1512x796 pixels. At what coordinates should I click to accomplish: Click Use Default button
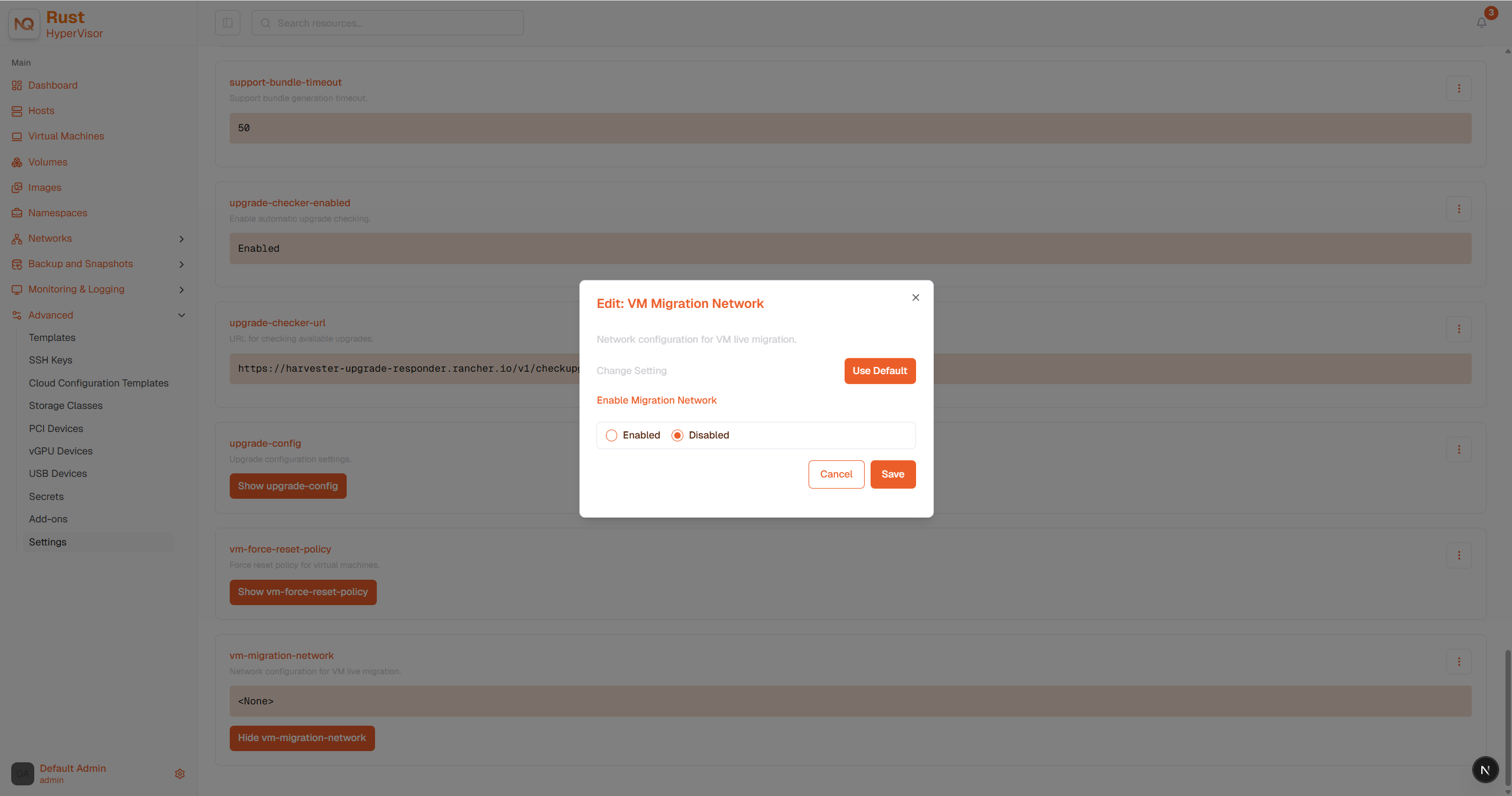click(880, 371)
